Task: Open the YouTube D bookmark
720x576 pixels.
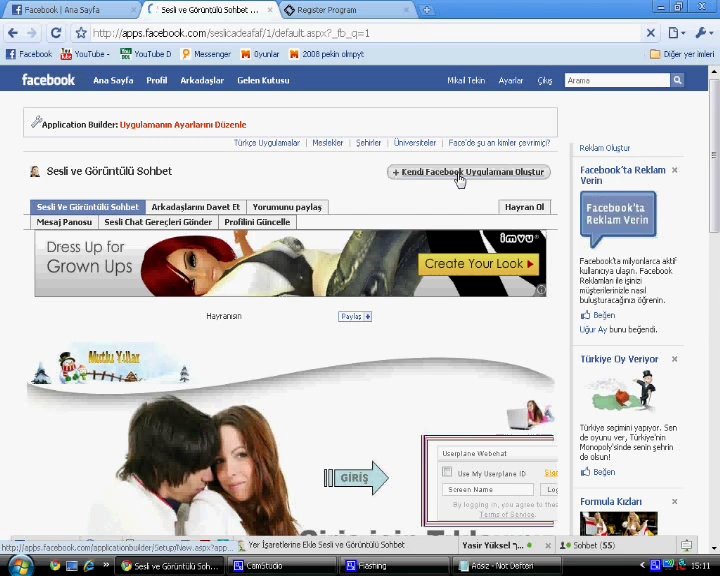Action: [x=146, y=54]
